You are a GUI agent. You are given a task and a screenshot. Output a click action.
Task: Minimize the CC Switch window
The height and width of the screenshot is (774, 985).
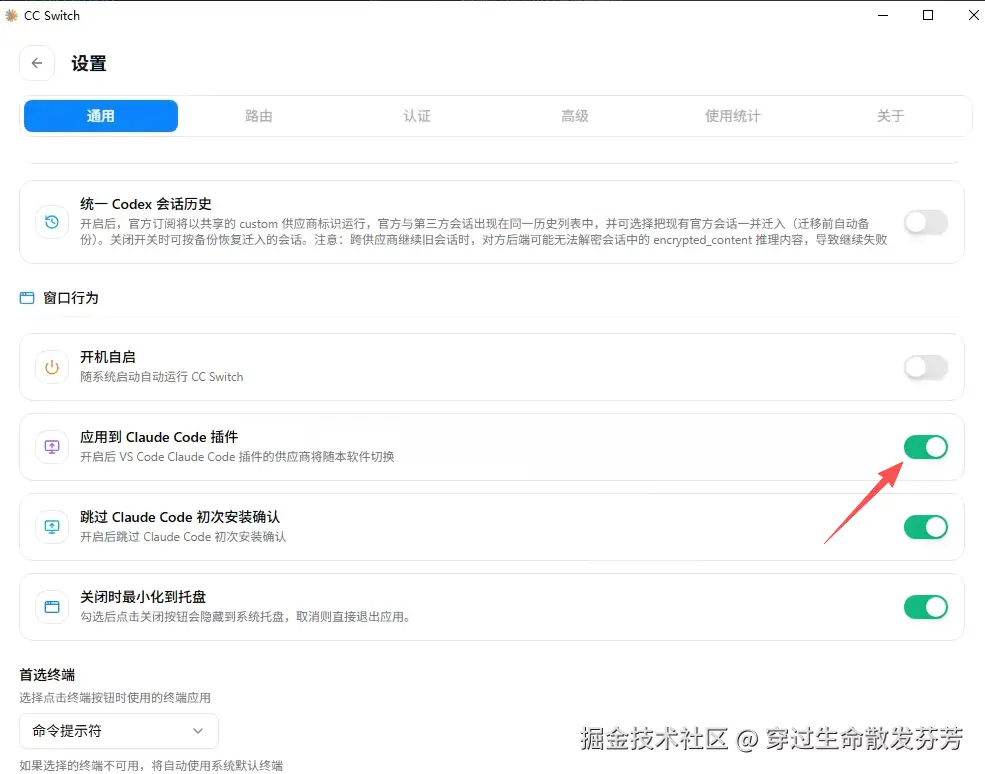click(883, 15)
